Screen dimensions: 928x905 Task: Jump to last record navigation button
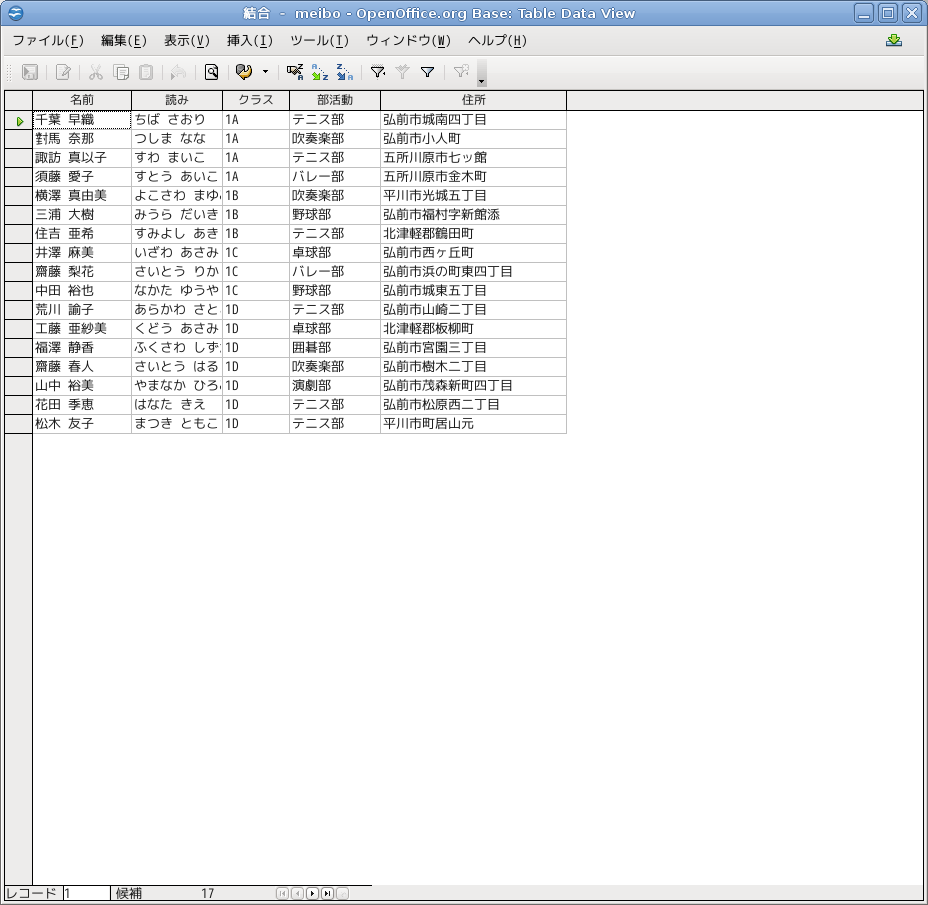327,893
